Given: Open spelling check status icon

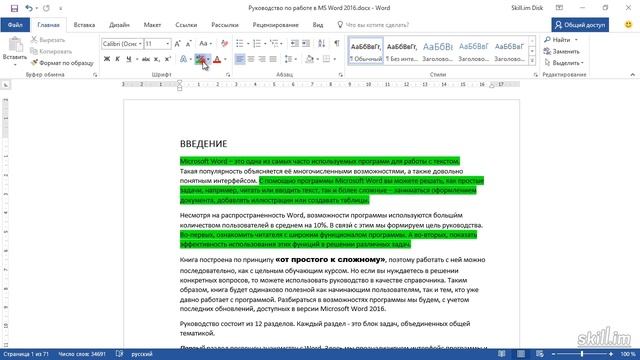Looking at the screenshot, I should point(120,354).
